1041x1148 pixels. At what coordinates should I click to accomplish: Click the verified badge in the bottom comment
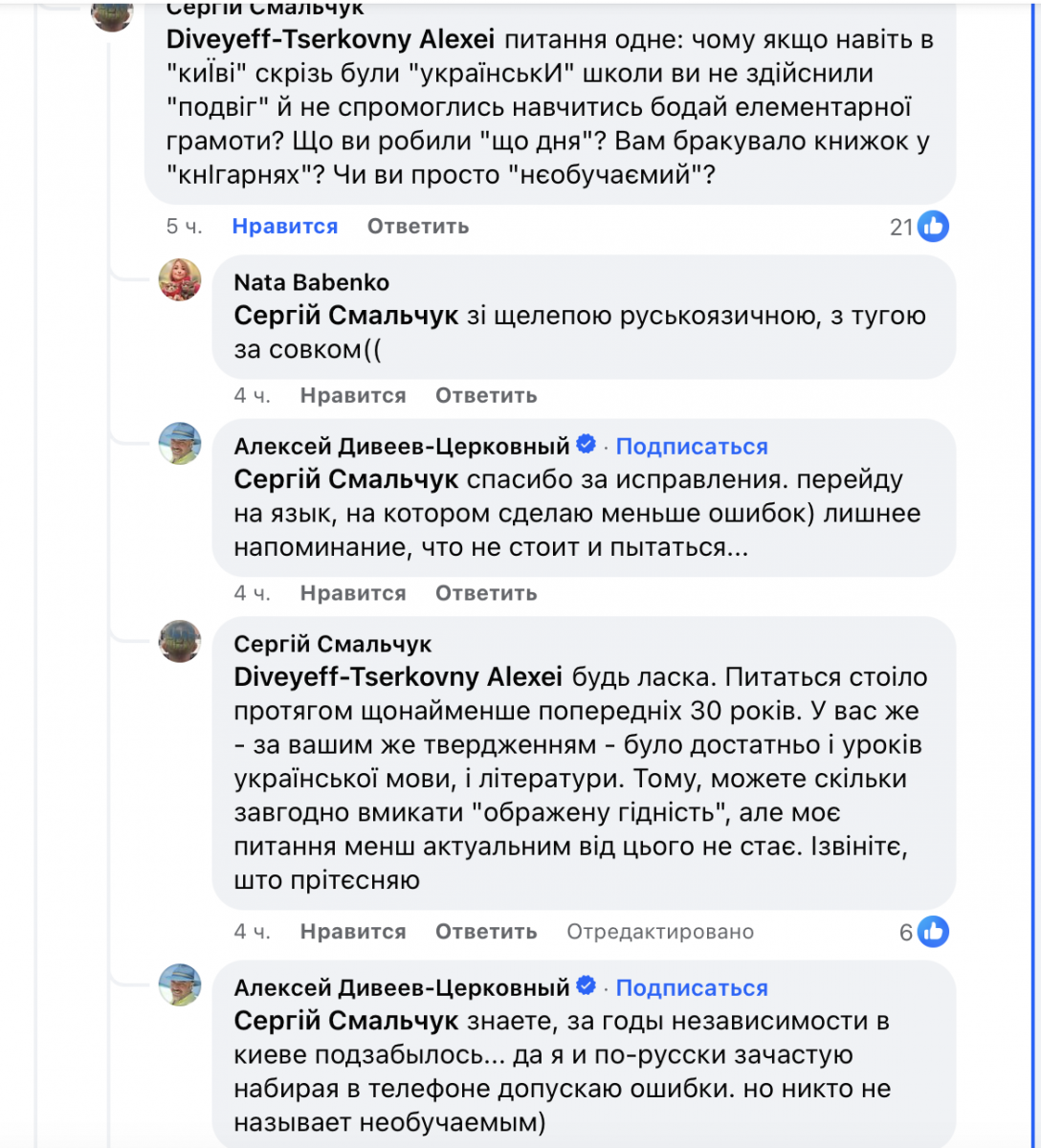tap(586, 986)
